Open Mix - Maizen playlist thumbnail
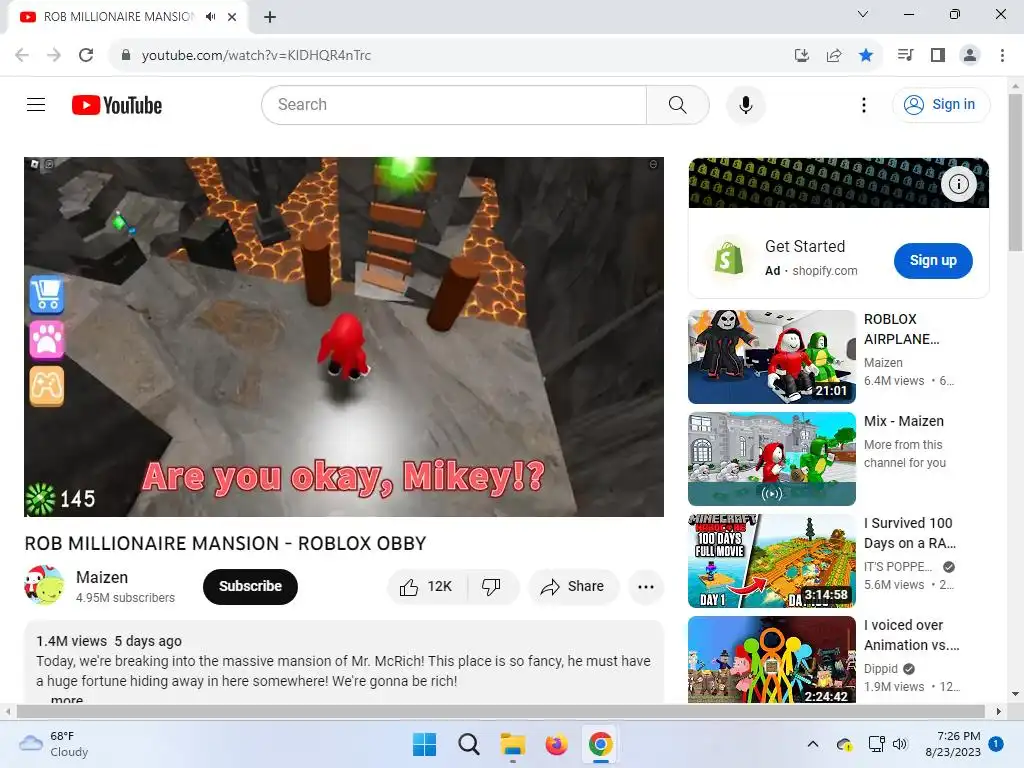 pyautogui.click(x=771, y=458)
